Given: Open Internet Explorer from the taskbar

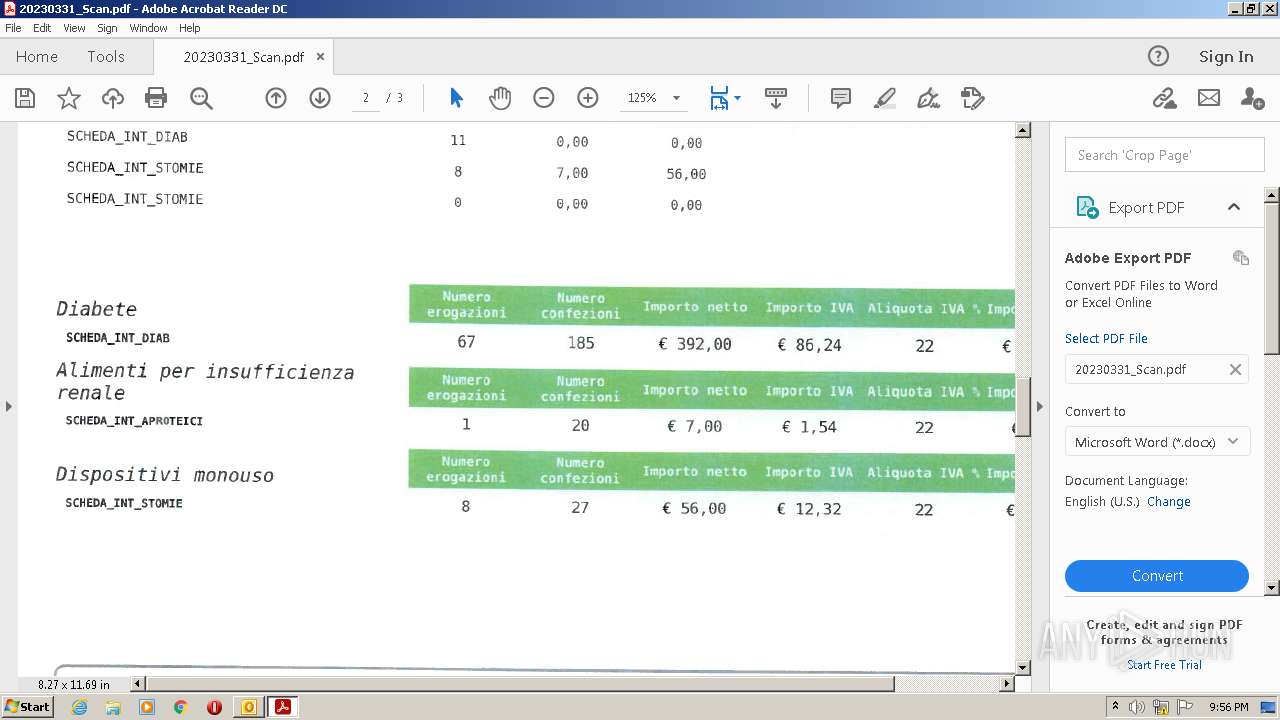Looking at the screenshot, I should 80,707.
